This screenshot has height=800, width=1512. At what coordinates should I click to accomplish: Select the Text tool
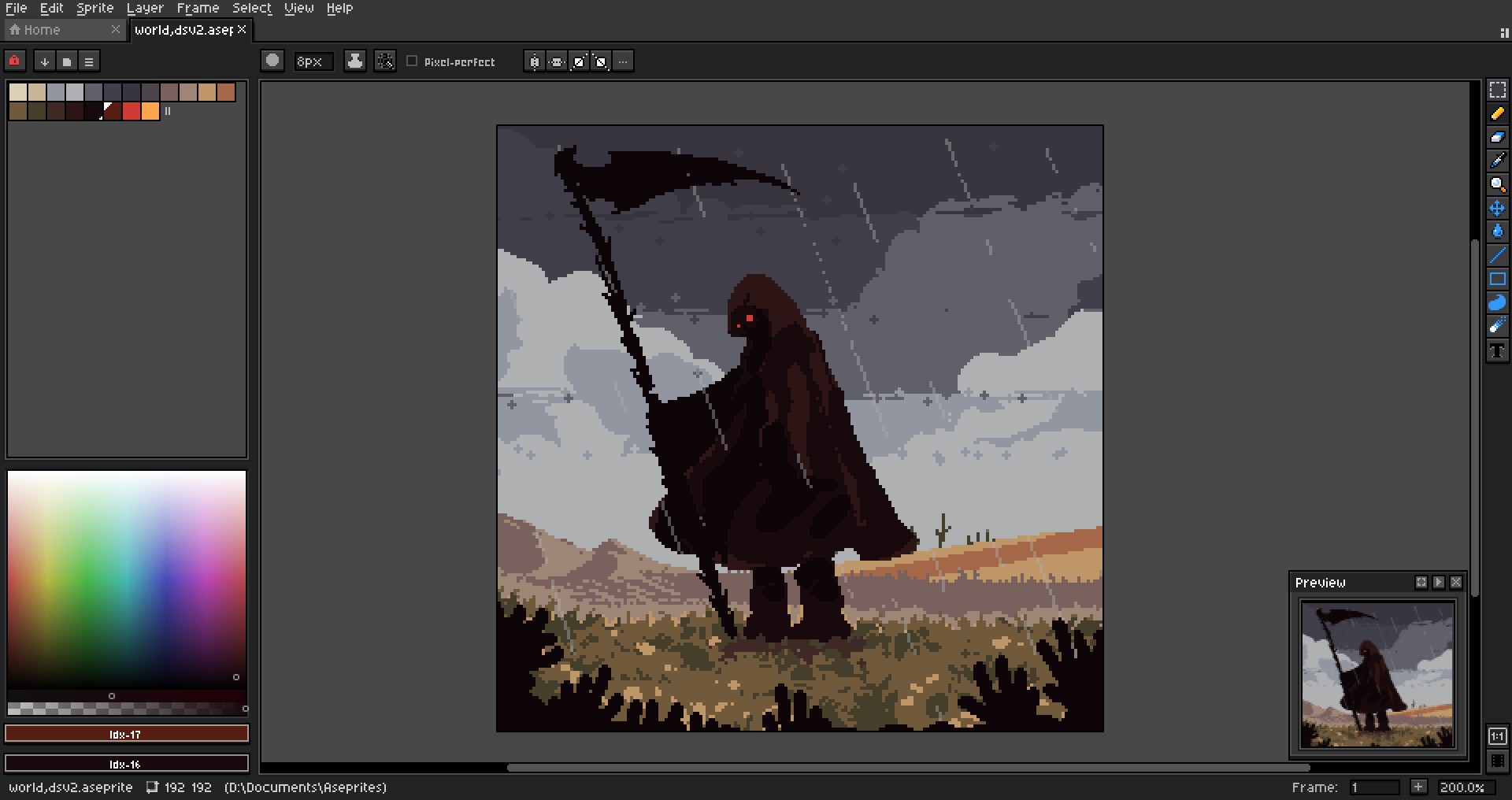point(1497,351)
